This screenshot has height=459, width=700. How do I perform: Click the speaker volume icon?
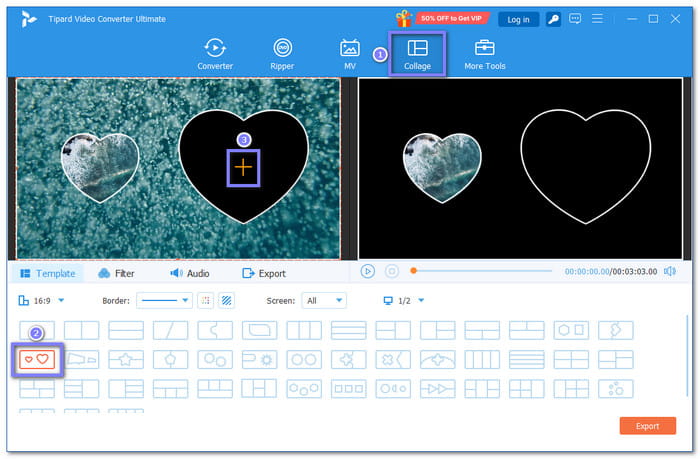point(669,271)
